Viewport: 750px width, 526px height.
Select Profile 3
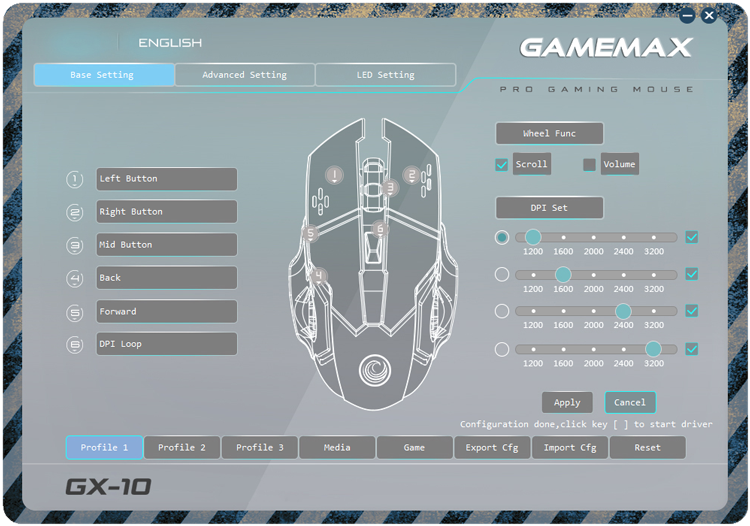point(260,448)
